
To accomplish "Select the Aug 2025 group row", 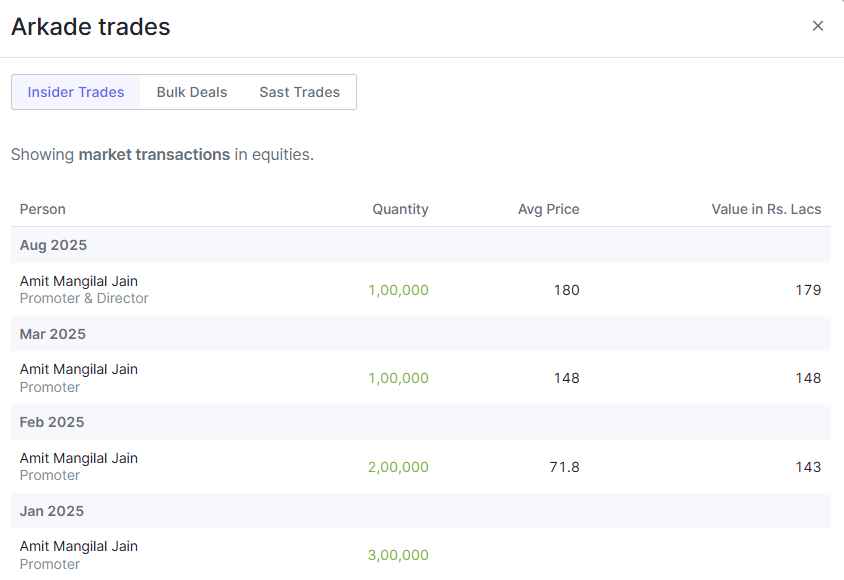I will pos(421,245).
